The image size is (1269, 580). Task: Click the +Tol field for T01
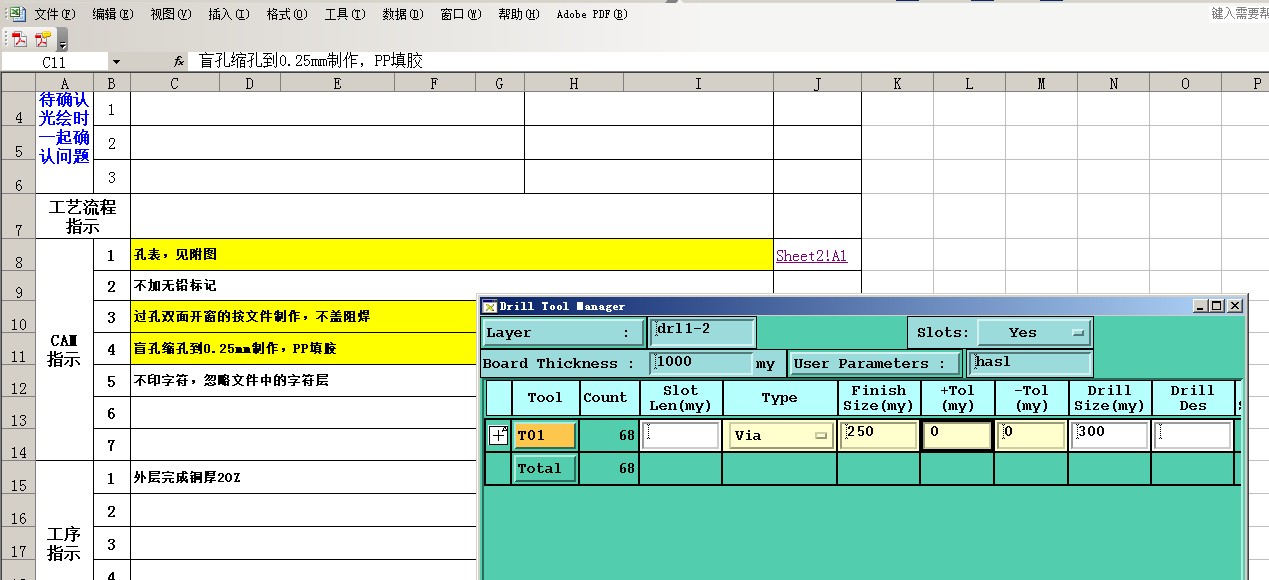point(957,435)
